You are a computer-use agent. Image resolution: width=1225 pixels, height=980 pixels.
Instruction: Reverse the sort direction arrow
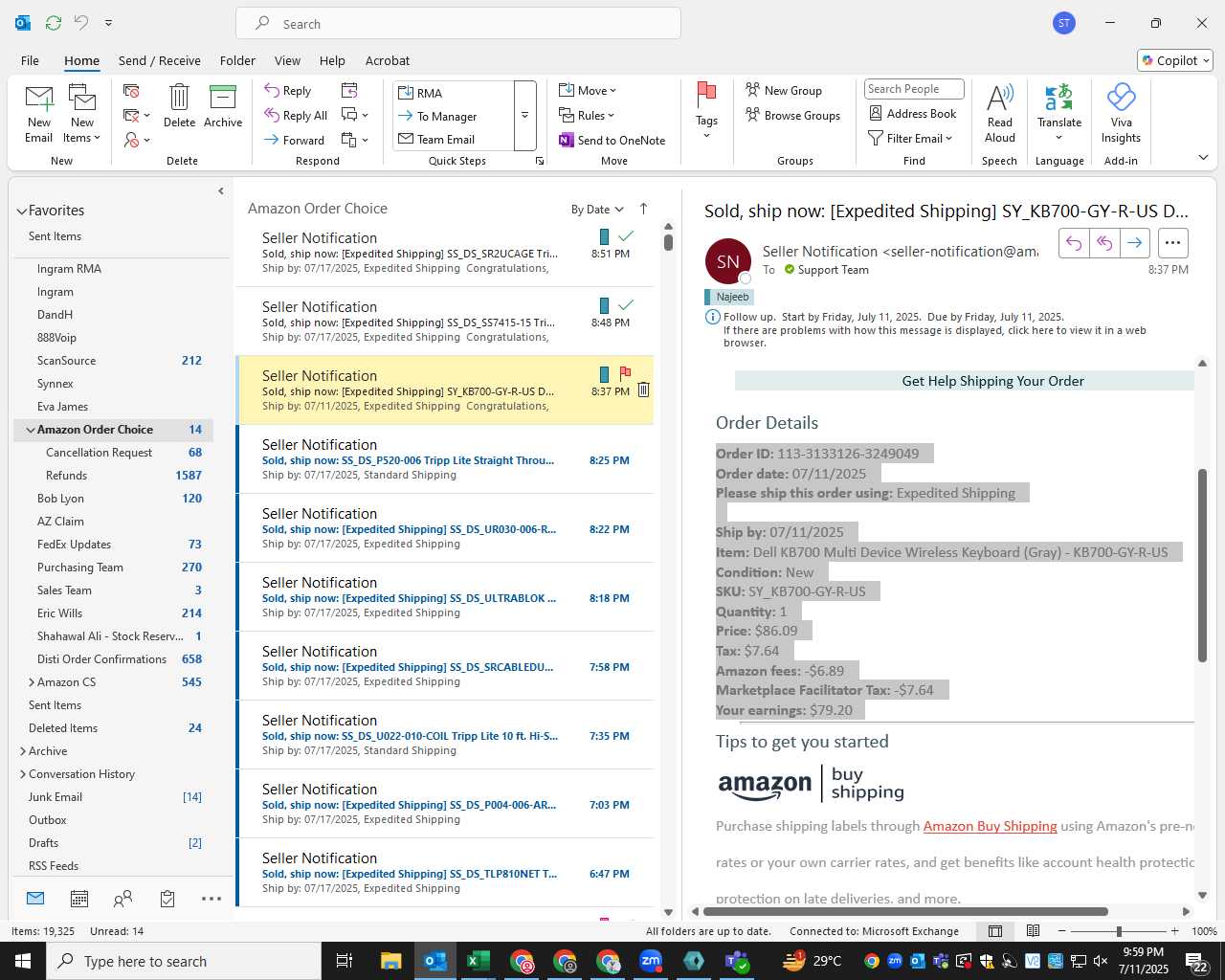[x=643, y=209]
